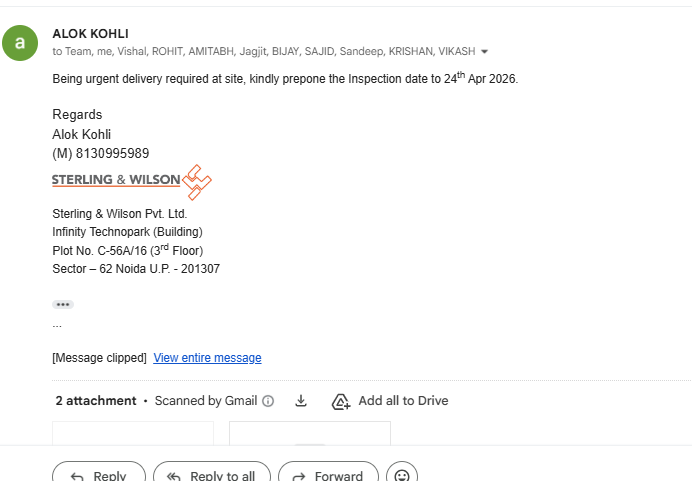The image size is (692, 481).
Task: Click the Add all to Drive label
Action: point(403,401)
